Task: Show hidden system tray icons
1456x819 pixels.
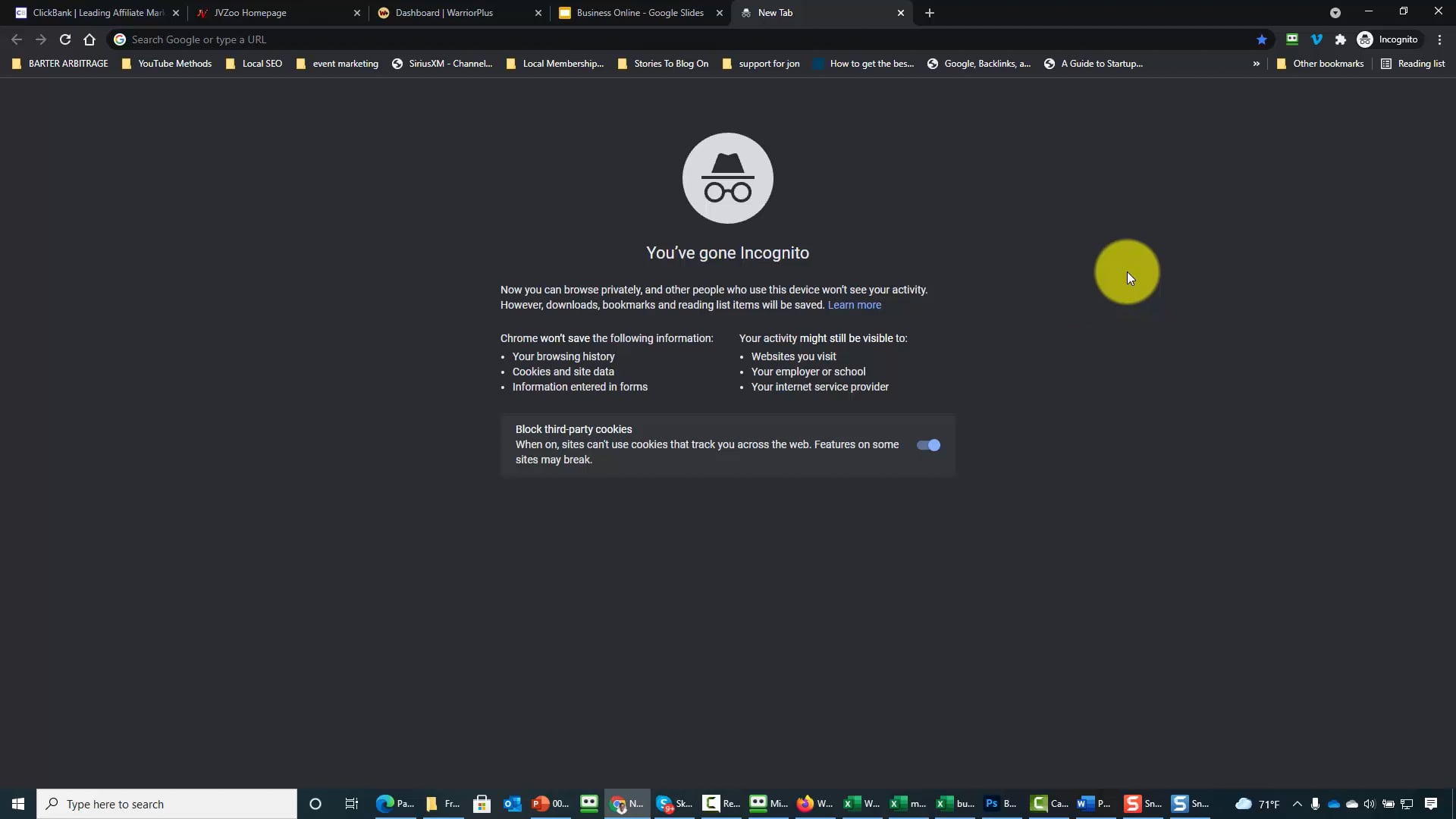Action: pos(1297,804)
